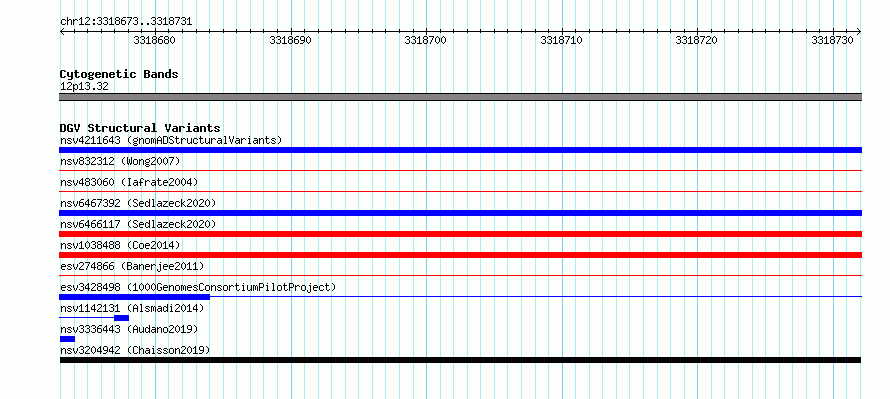This screenshot has height=399, width=890.
Task: Click ruler position 3318680
Action: coord(155,40)
